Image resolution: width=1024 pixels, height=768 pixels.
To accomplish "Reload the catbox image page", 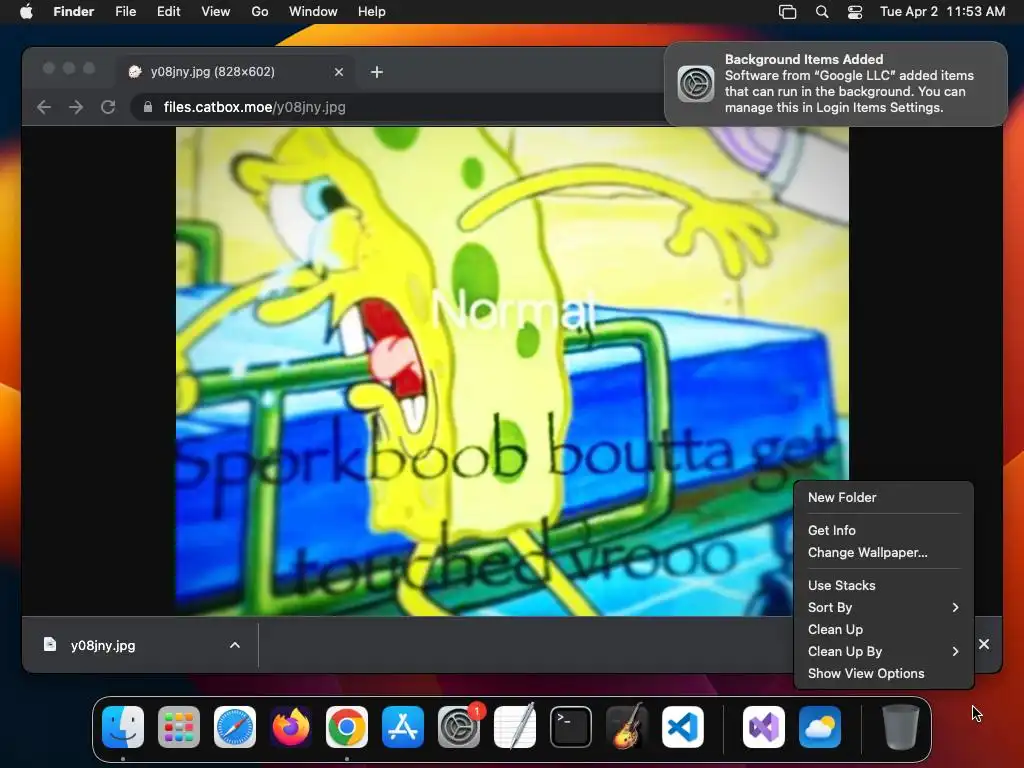I will click(108, 107).
